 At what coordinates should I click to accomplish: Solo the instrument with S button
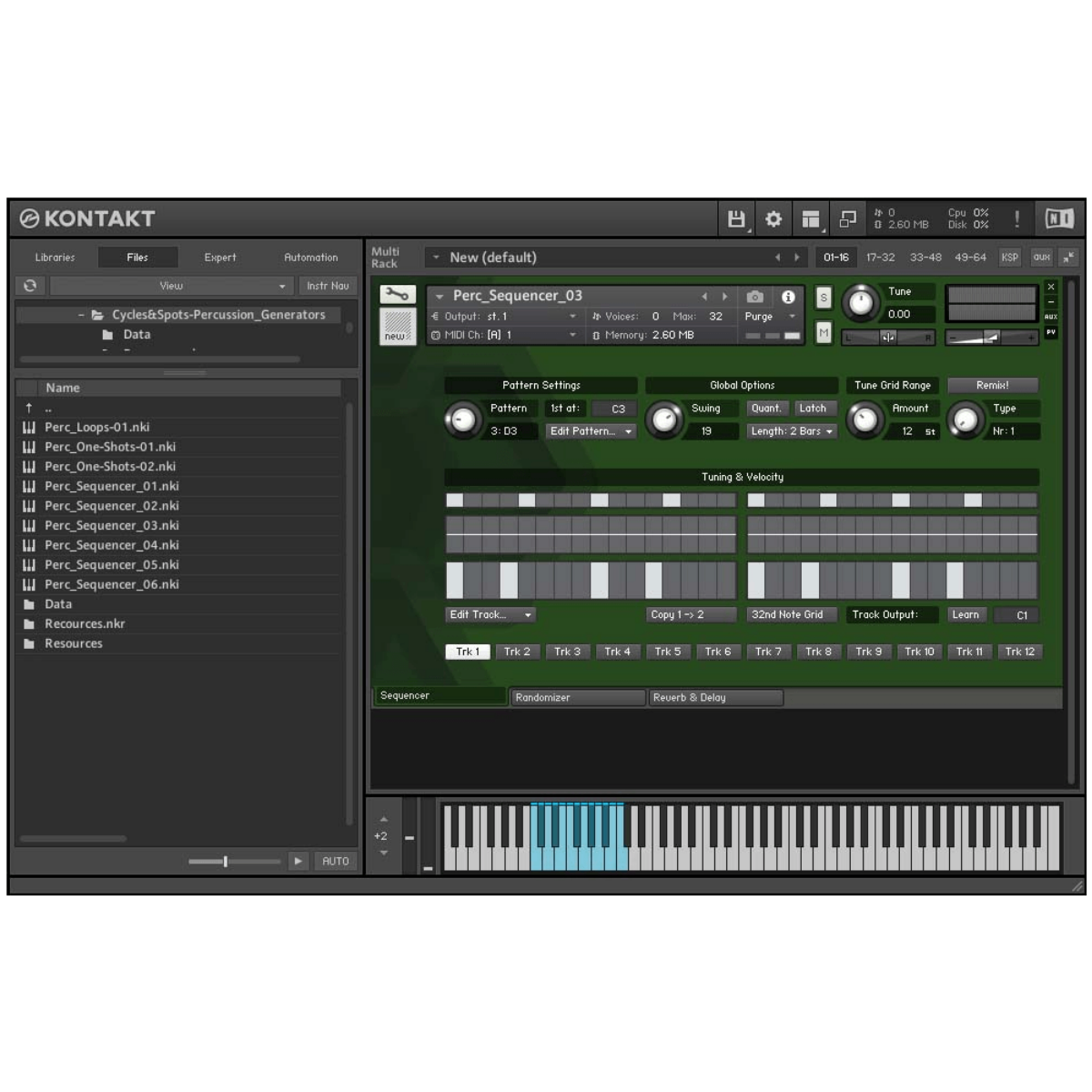click(824, 298)
